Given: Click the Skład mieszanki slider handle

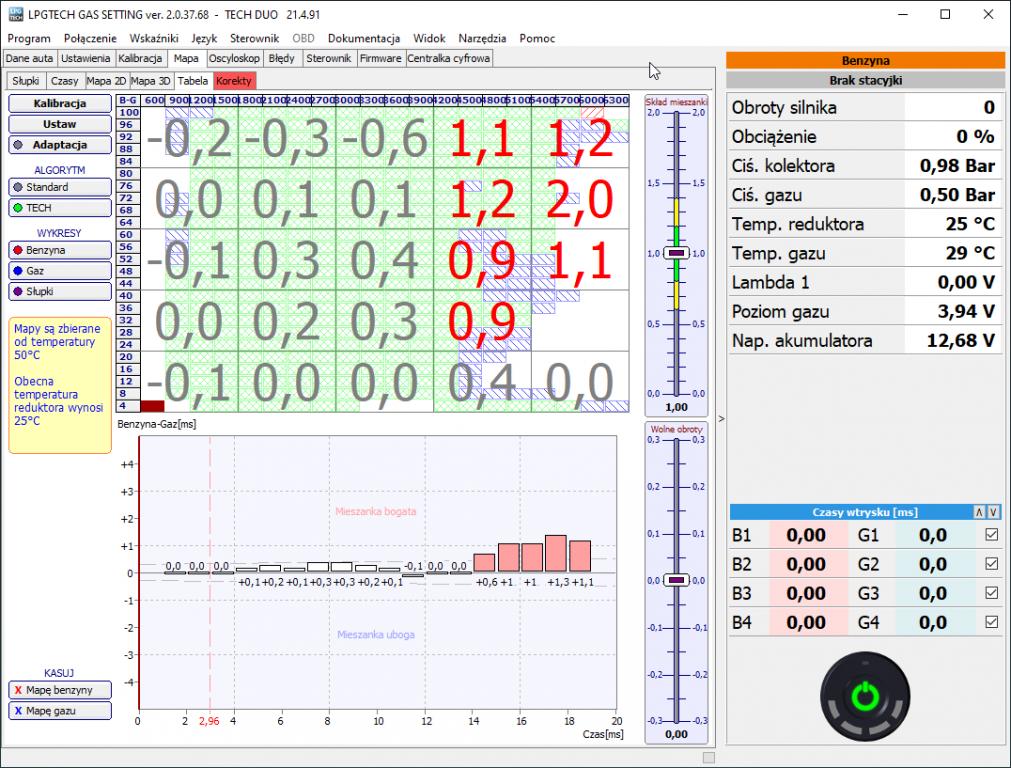Looking at the screenshot, I should [677, 253].
